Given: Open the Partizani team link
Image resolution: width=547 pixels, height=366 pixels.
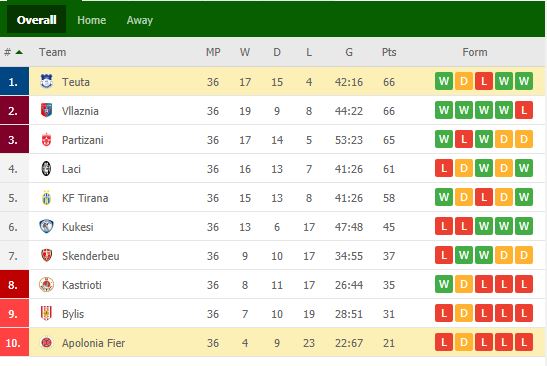Looking at the screenshot, I should (x=83, y=140).
